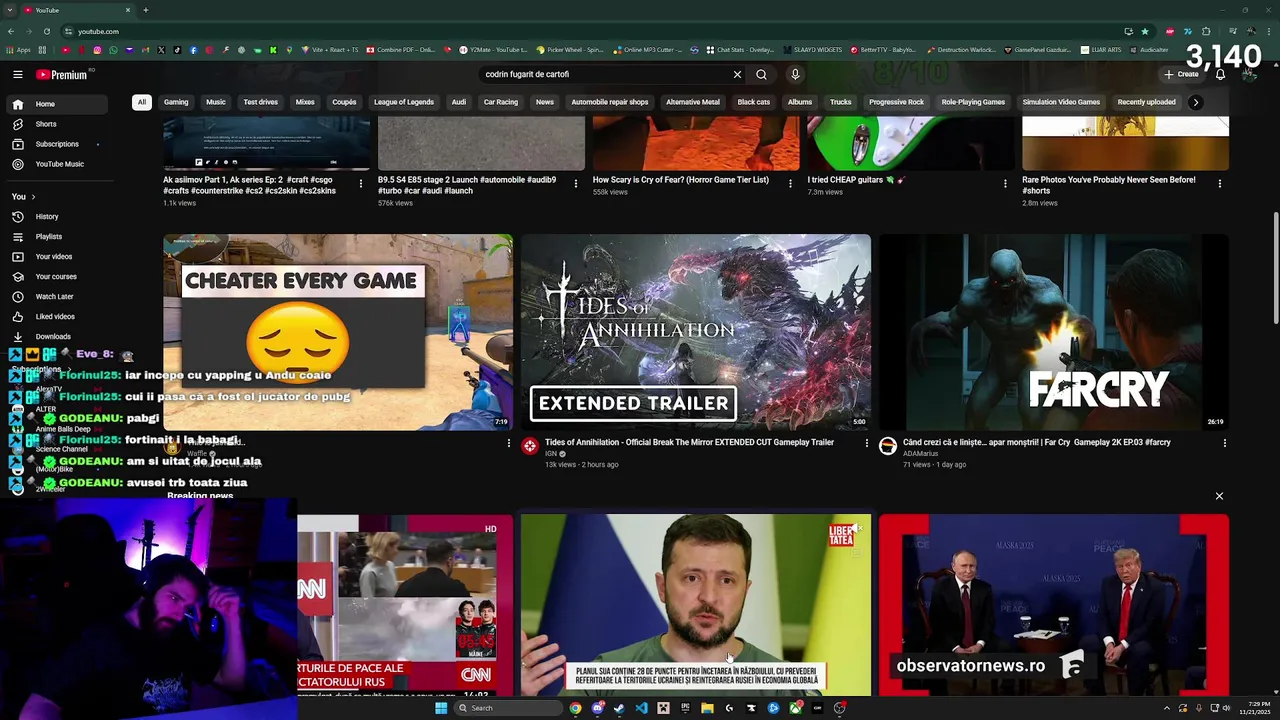This screenshot has height=720, width=1280.
Task: Open the Windows Start menu
Action: (441, 708)
